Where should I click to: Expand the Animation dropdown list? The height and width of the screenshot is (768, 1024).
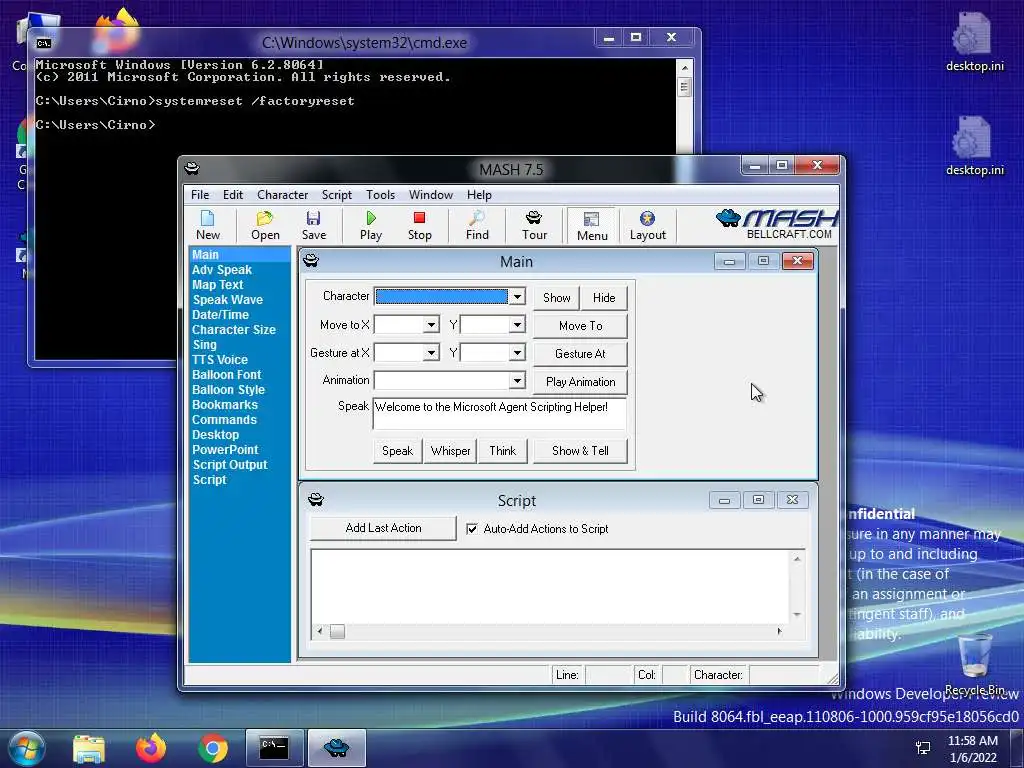tap(517, 380)
